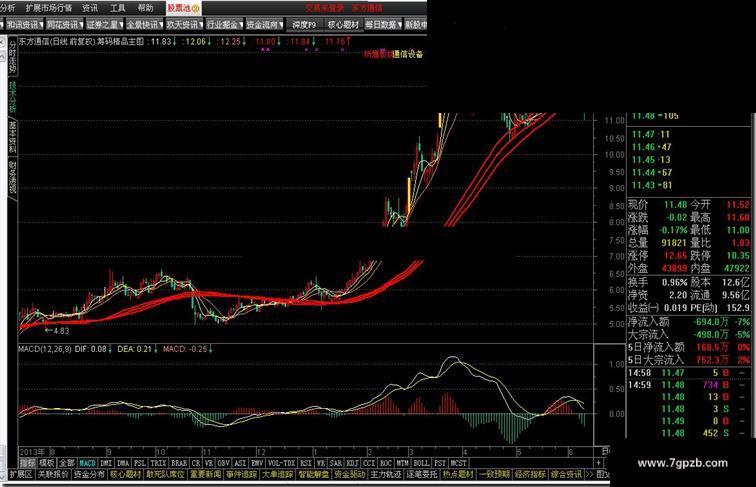756x487 pixels.
Task: Select the 模板 tab at bottom
Action: point(47,463)
